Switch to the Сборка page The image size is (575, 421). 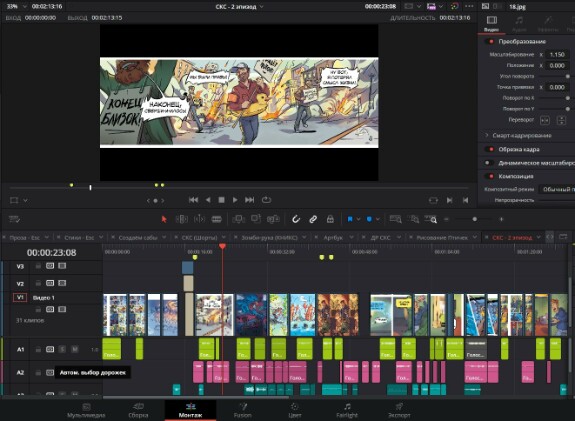138,410
